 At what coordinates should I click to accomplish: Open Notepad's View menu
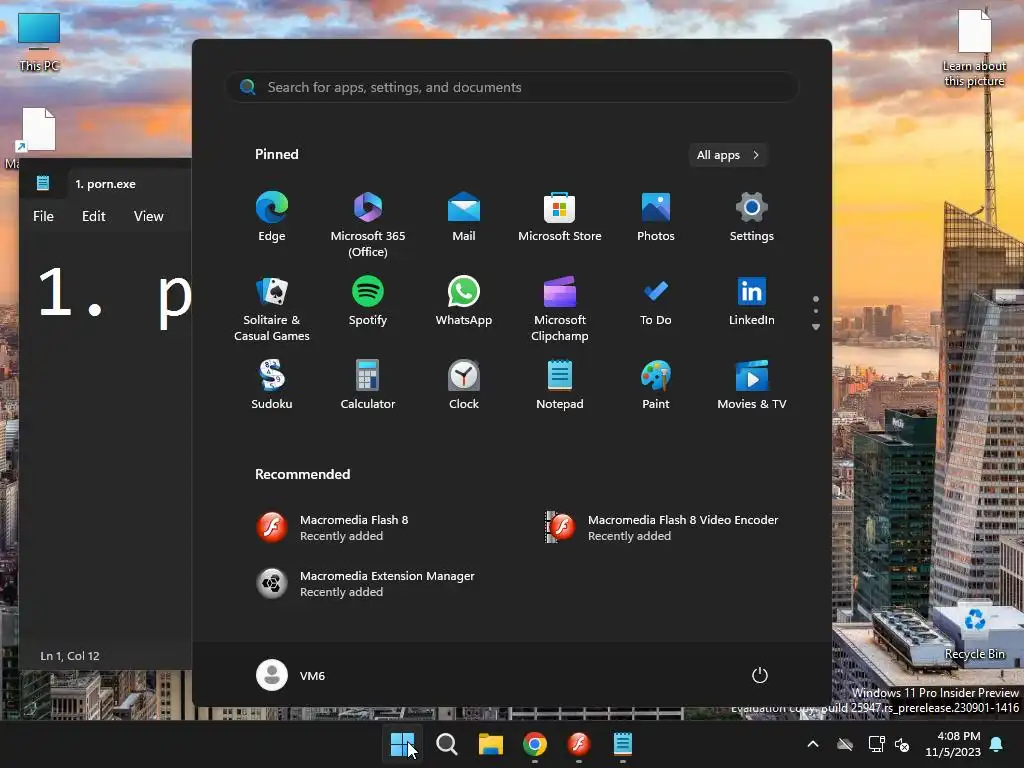pyautogui.click(x=148, y=216)
